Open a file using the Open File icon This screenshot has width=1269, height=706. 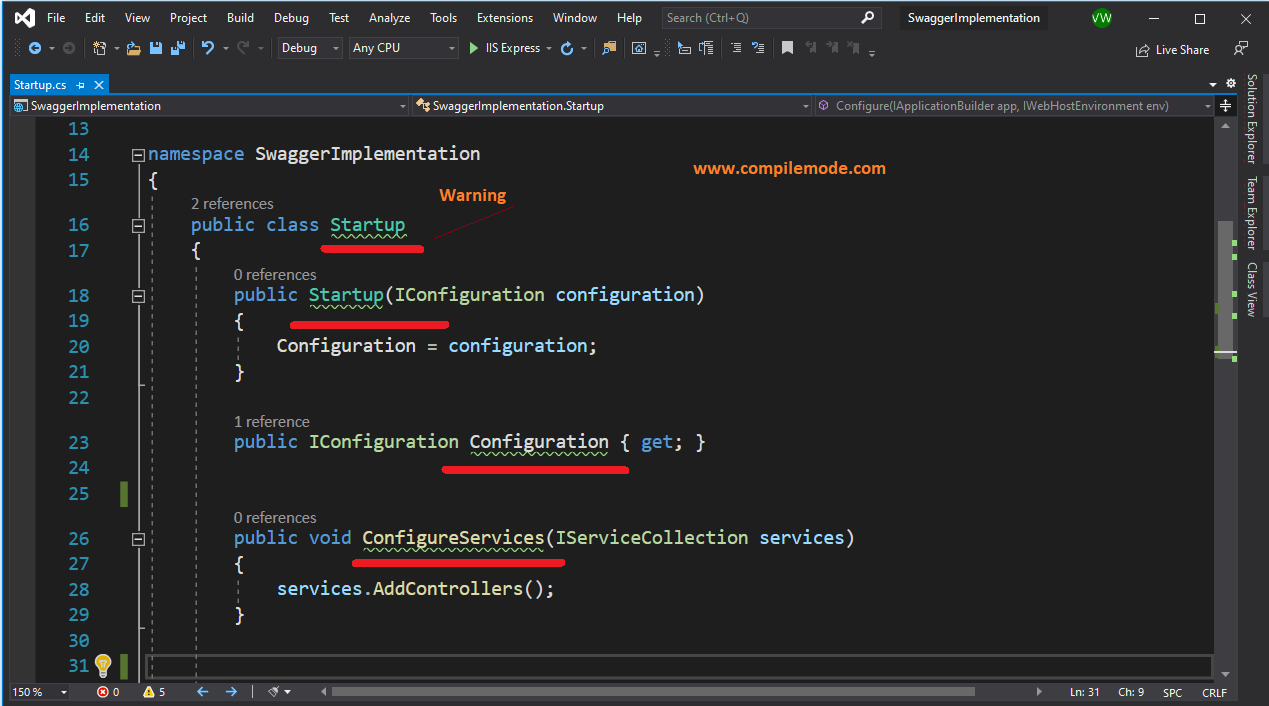point(133,47)
